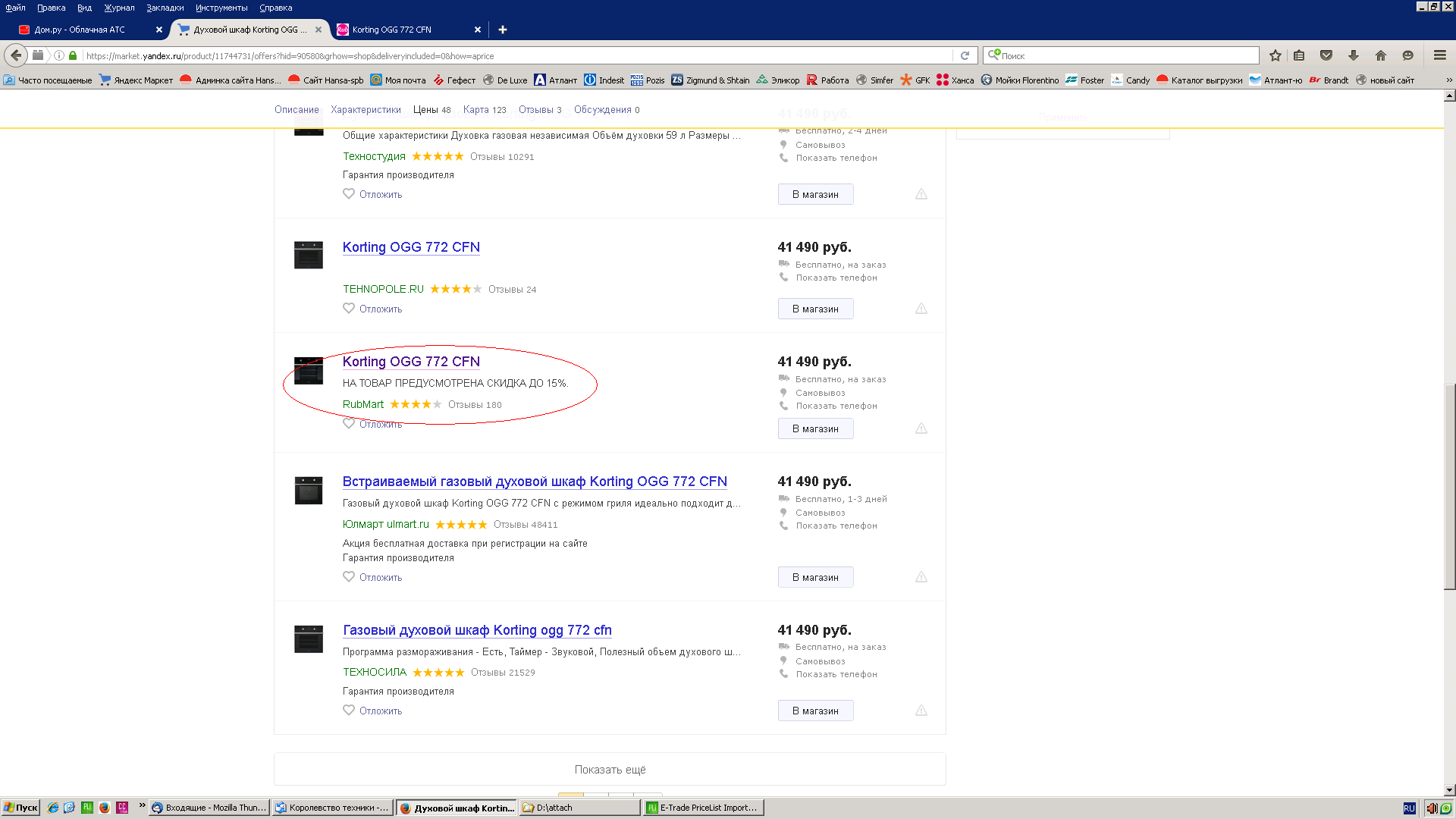Open a new browser tab
Viewport: 1456px width, 819px height.
click(502, 30)
